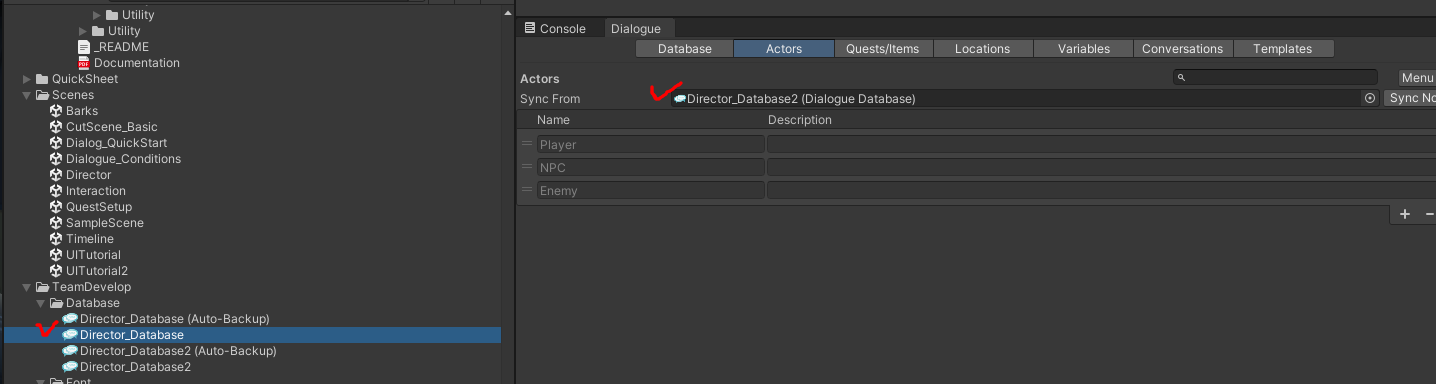The width and height of the screenshot is (1436, 384).
Task: Click the selected Director_Database asset icon
Action: pyautogui.click(x=70, y=335)
